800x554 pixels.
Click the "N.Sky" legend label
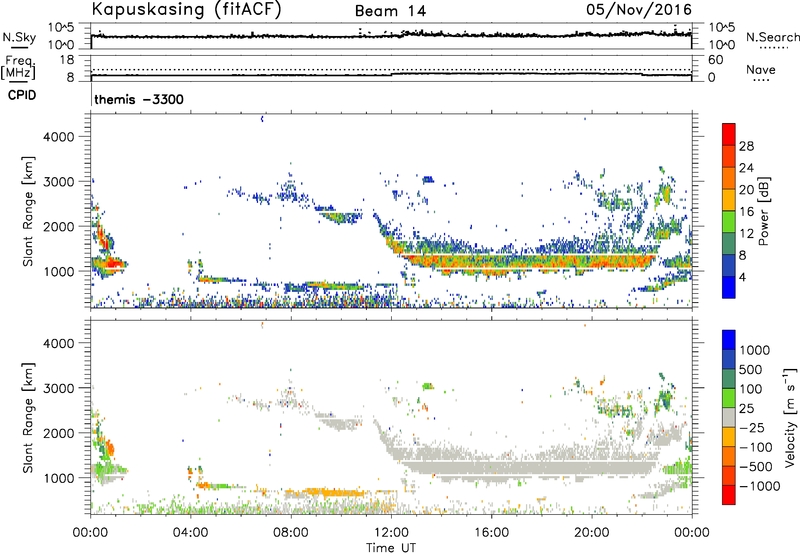click(x=19, y=37)
